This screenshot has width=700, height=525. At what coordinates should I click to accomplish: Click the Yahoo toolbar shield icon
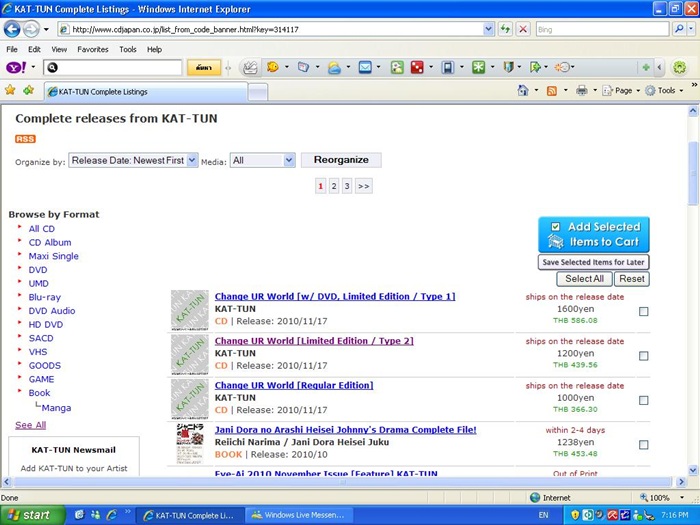click(508, 67)
